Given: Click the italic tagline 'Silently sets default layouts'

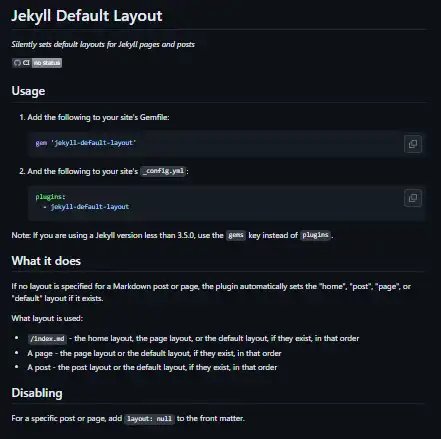Looking at the screenshot, I should (103, 44).
